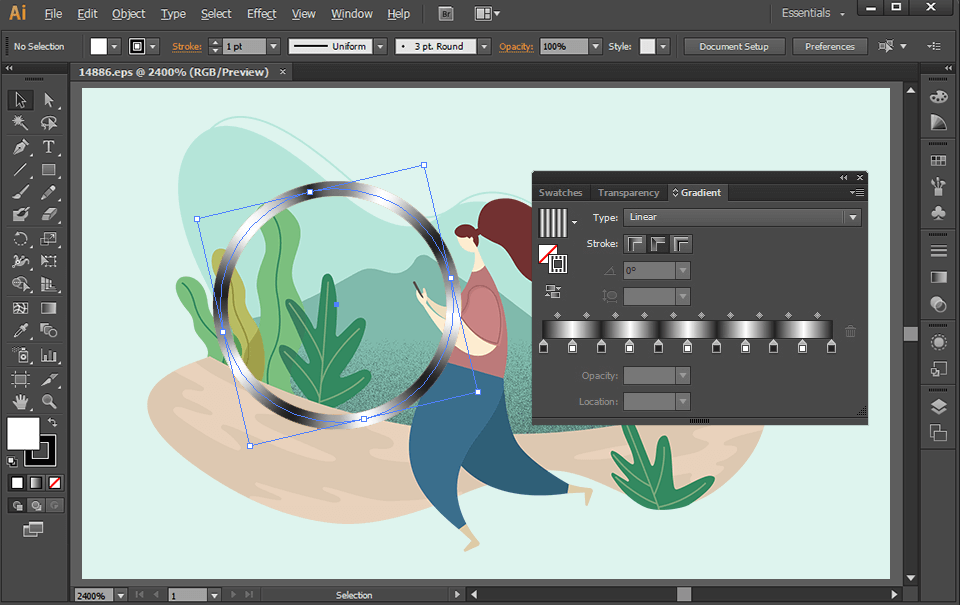Select the Pen tool

point(18,147)
